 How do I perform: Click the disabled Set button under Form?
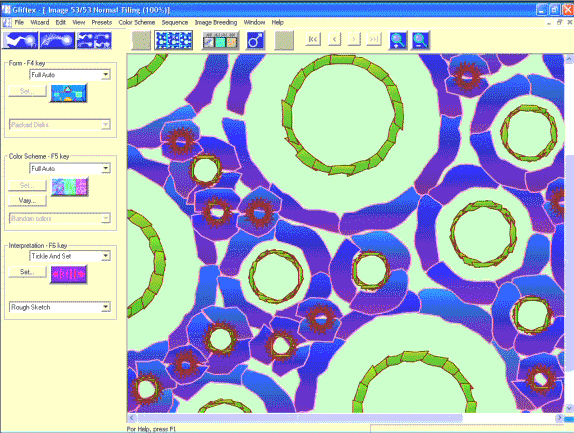point(27,91)
